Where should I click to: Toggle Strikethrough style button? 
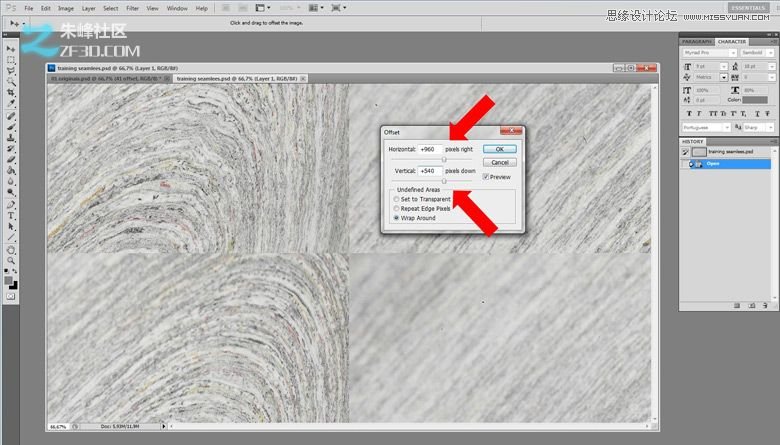[x=768, y=114]
